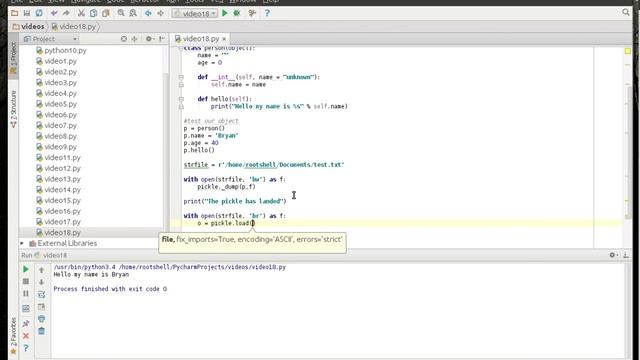This screenshot has width=640, height=360.
Task: Run video18 with the toolbar green play
Action: (224, 13)
